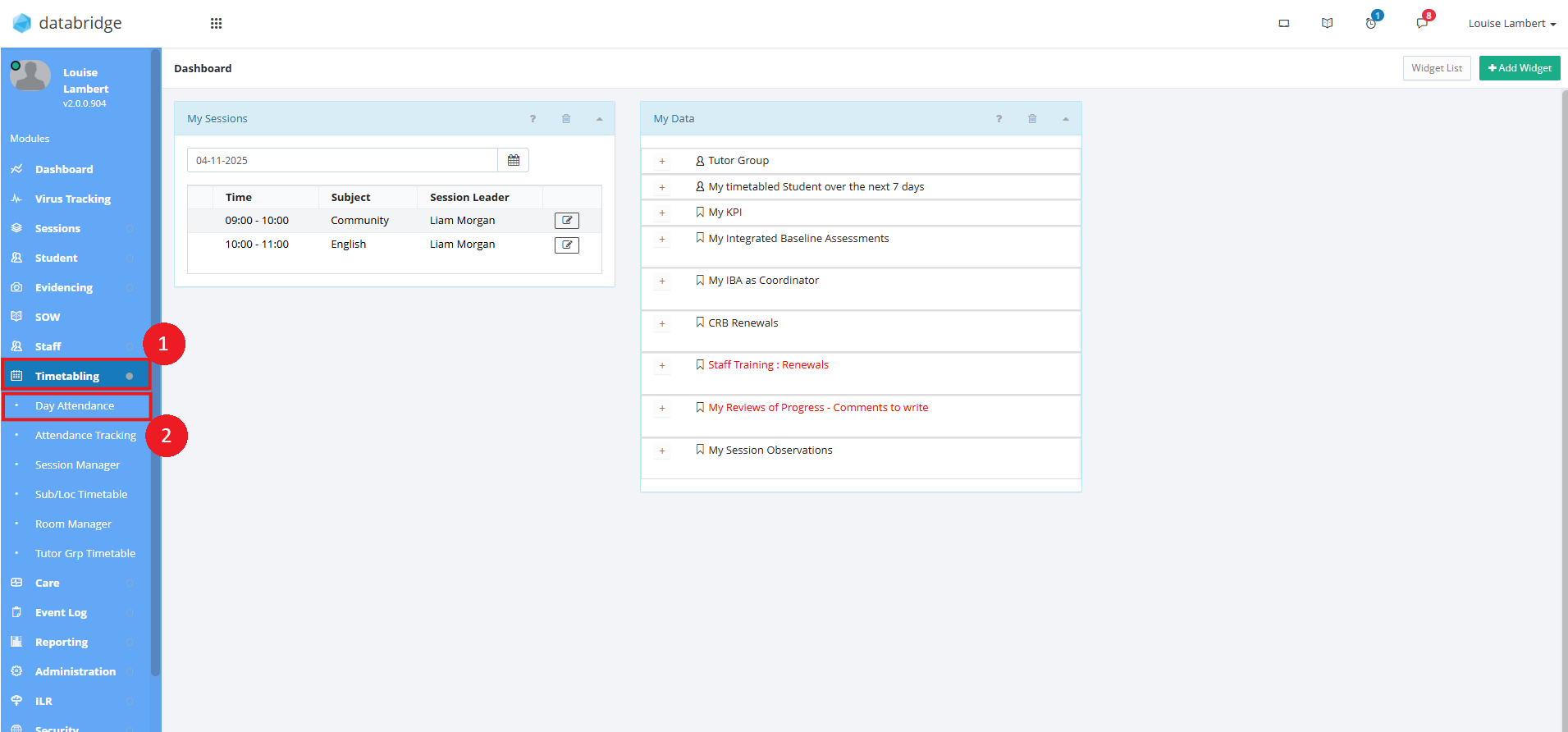This screenshot has width=1568, height=732.
Task: Click the Add Widget button
Action: tap(1520, 68)
